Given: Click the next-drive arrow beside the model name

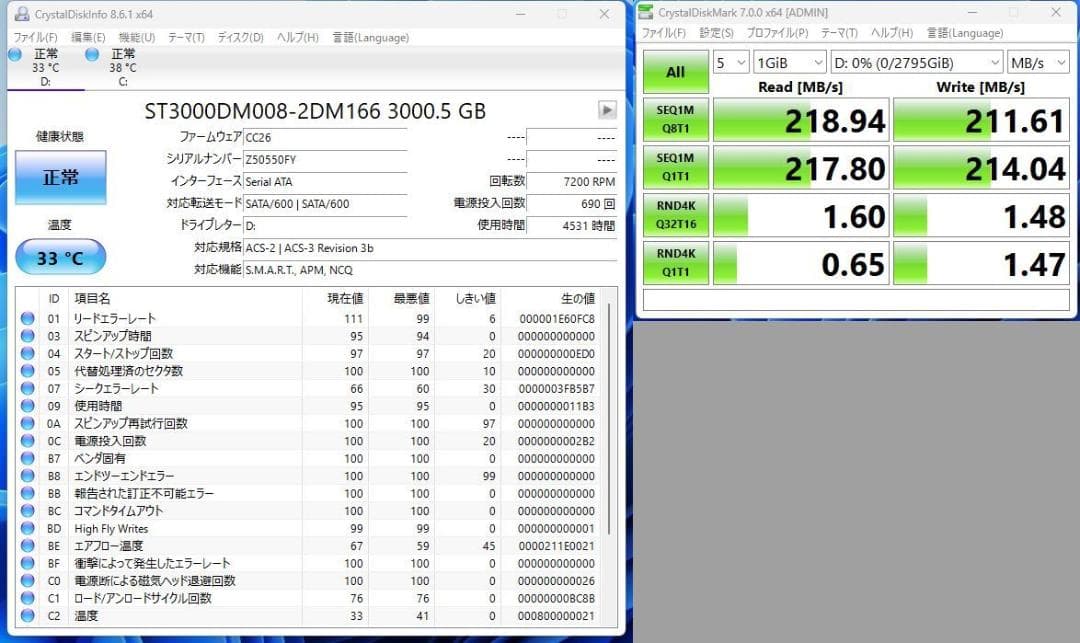Looking at the screenshot, I should [608, 110].
